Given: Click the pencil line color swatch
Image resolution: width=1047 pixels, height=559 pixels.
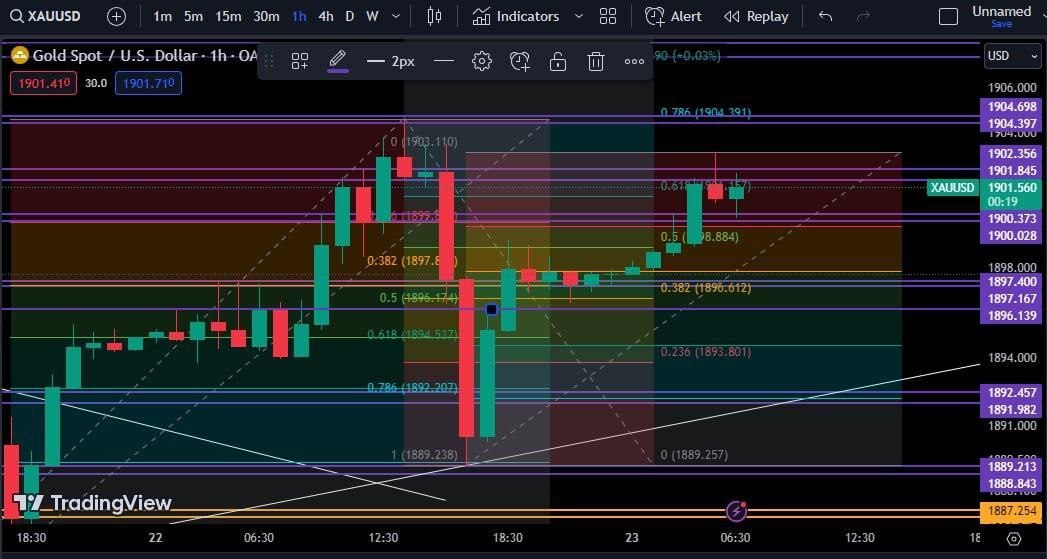Looking at the screenshot, I should tap(338, 61).
